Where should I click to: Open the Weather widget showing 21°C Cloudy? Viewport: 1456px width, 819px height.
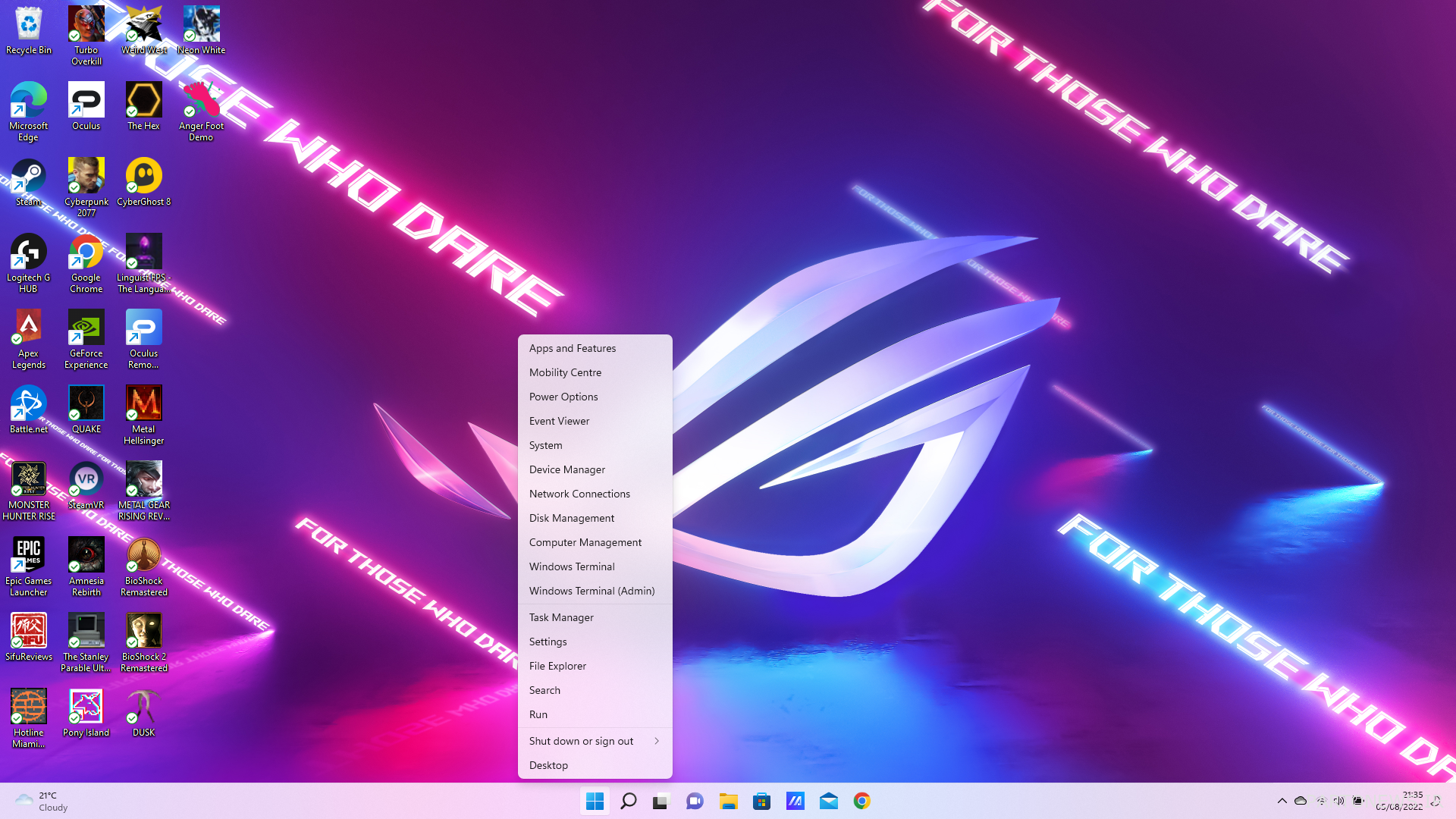pyautogui.click(x=42, y=801)
